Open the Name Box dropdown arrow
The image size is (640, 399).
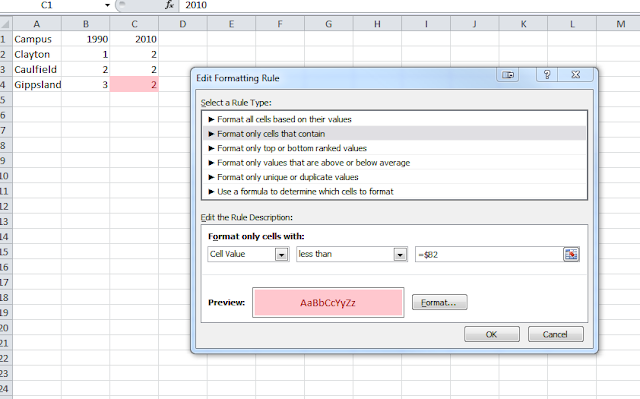pos(107,5)
